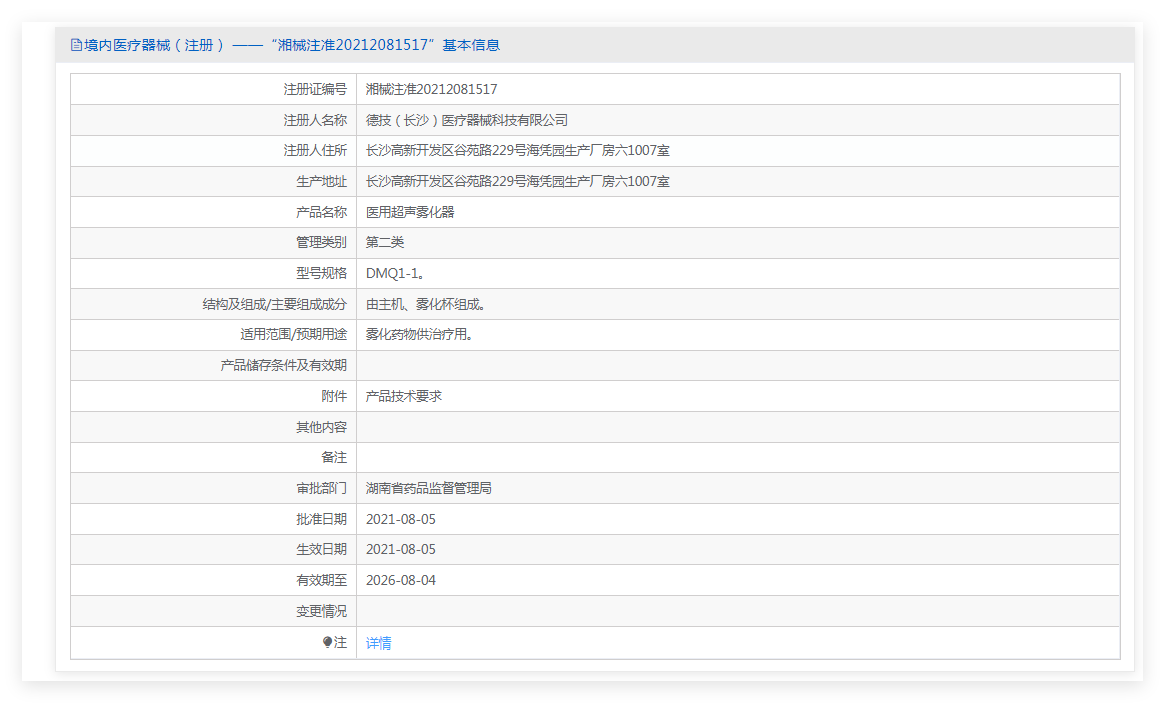Select the 注册人住所 address value
Image resolution: width=1165 pixels, height=703 pixels.
(x=518, y=151)
